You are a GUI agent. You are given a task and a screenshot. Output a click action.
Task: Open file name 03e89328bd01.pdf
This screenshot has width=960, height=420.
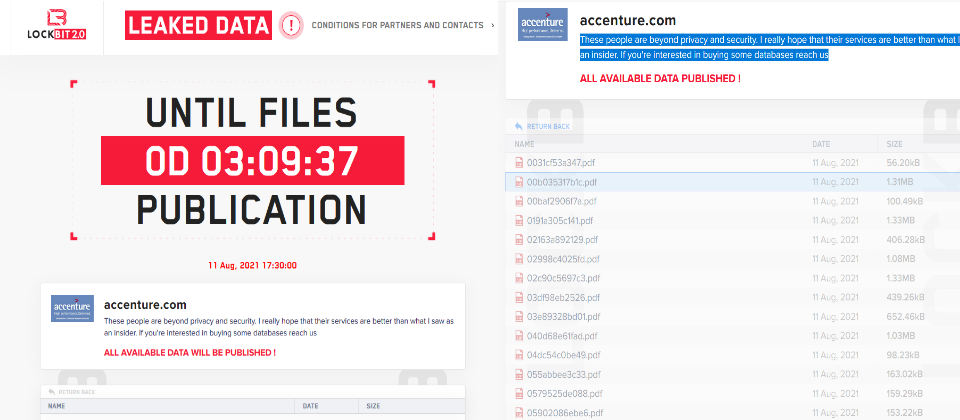pyautogui.click(x=563, y=317)
